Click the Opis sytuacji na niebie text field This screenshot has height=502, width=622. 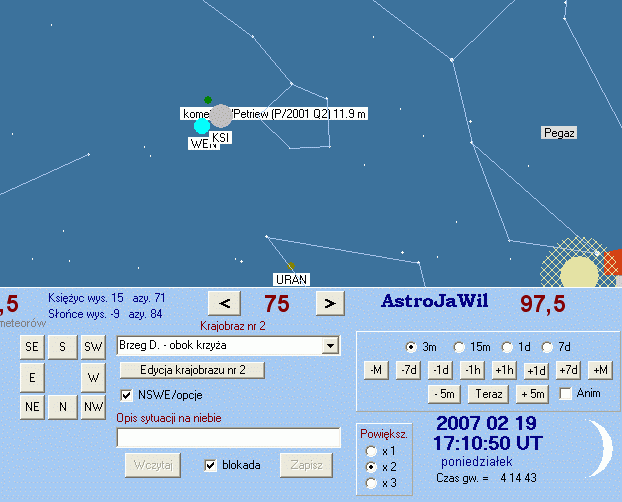[x=228, y=437]
